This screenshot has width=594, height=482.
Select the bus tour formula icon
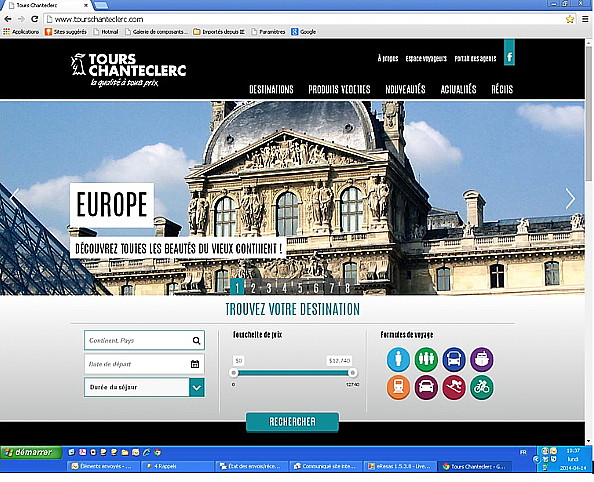point(454,359)
